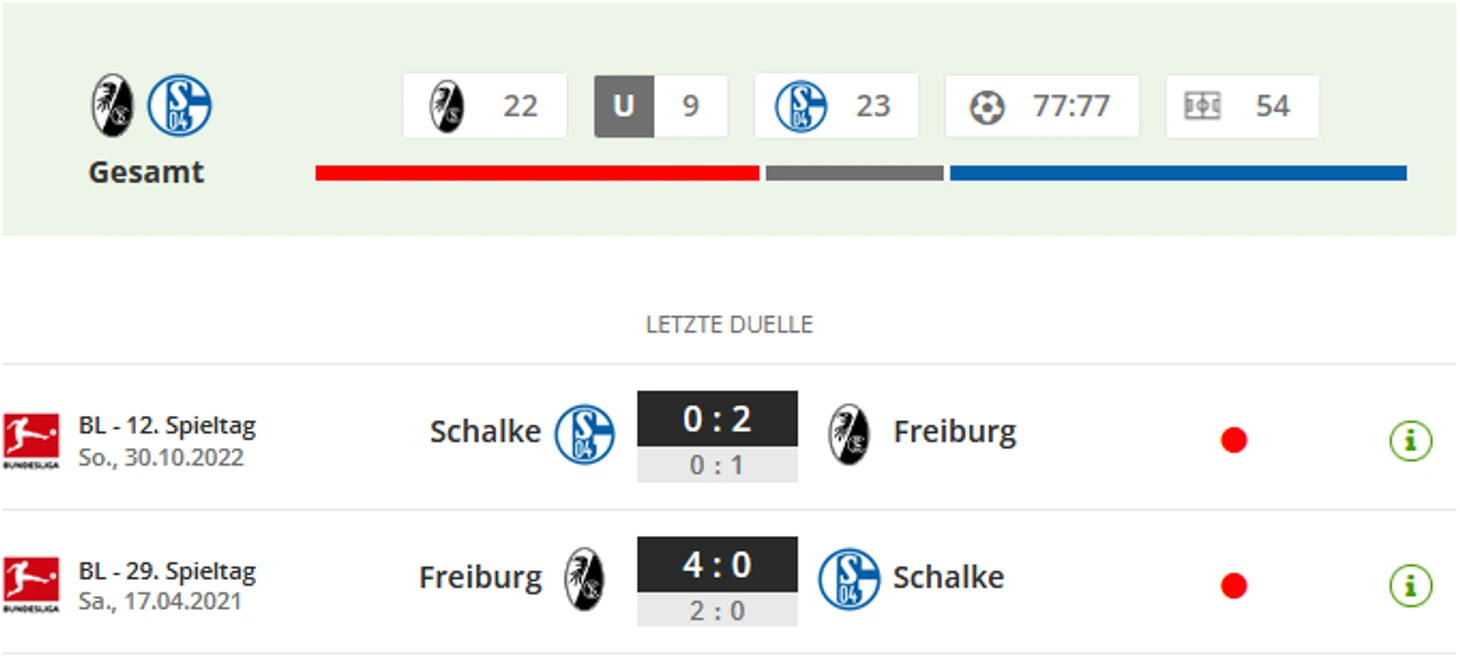Click Freiburg crest in the 4:0 match row

[x=584, y=578]
